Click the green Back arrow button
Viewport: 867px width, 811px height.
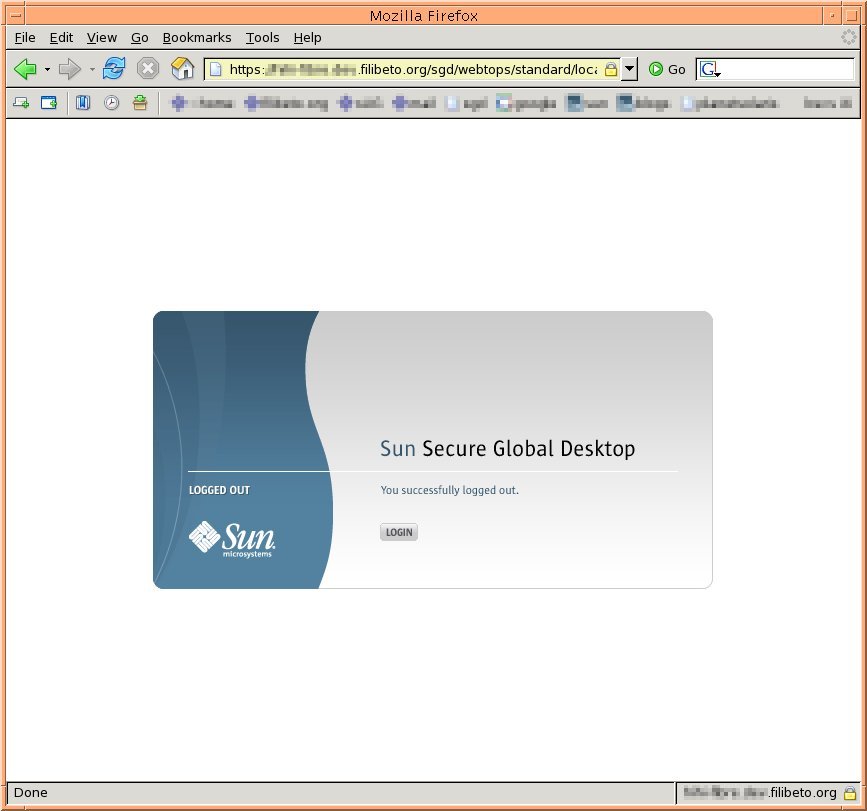point(25,69)
